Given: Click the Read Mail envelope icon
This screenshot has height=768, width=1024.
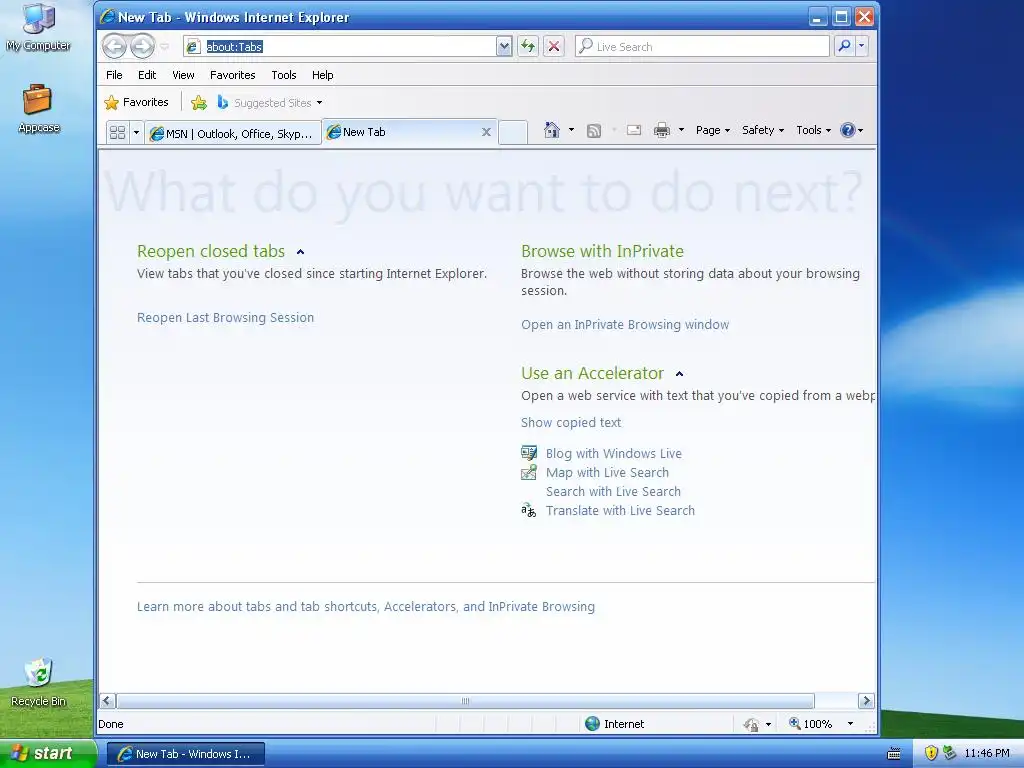Looking at the screenshot, I should click(633, 130).
